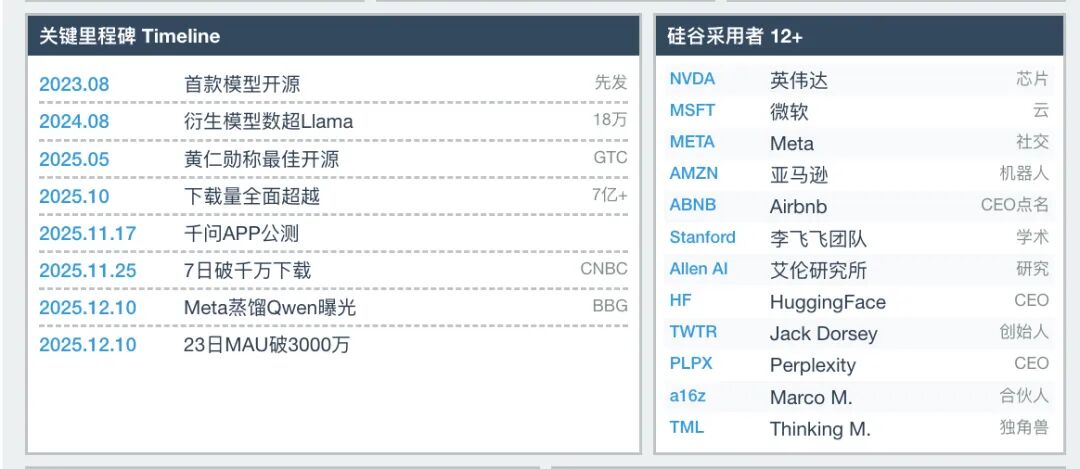Select the 2025.11.25 date entry

(87, 271)
